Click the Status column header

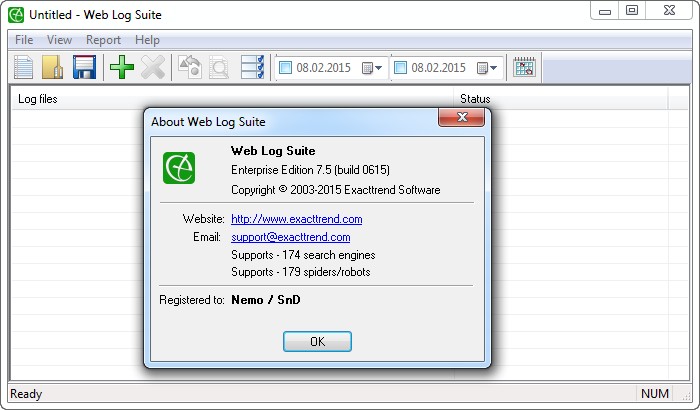[561, 99]
